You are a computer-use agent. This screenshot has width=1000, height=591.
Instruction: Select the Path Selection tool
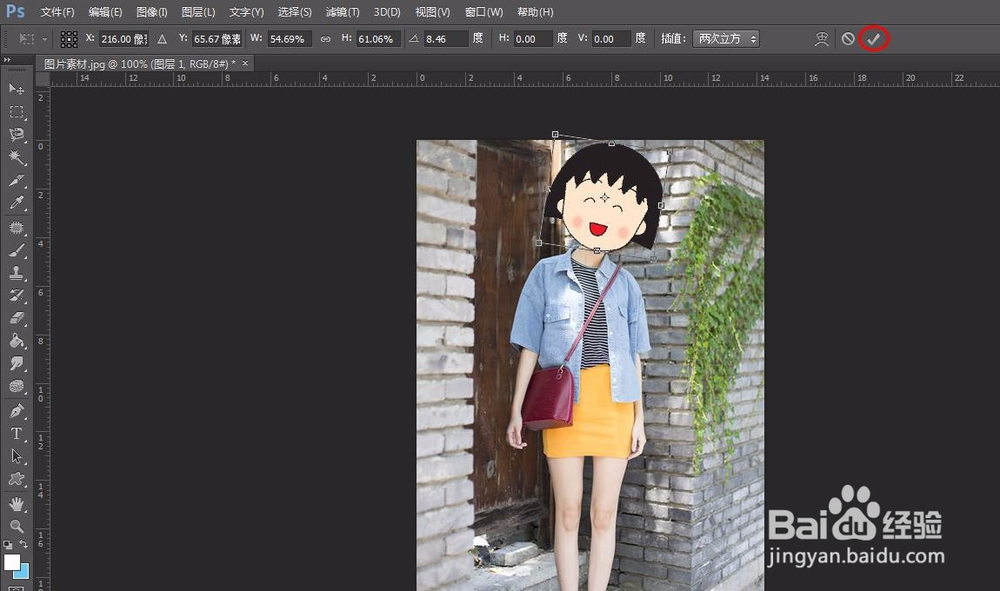point(17,456)
